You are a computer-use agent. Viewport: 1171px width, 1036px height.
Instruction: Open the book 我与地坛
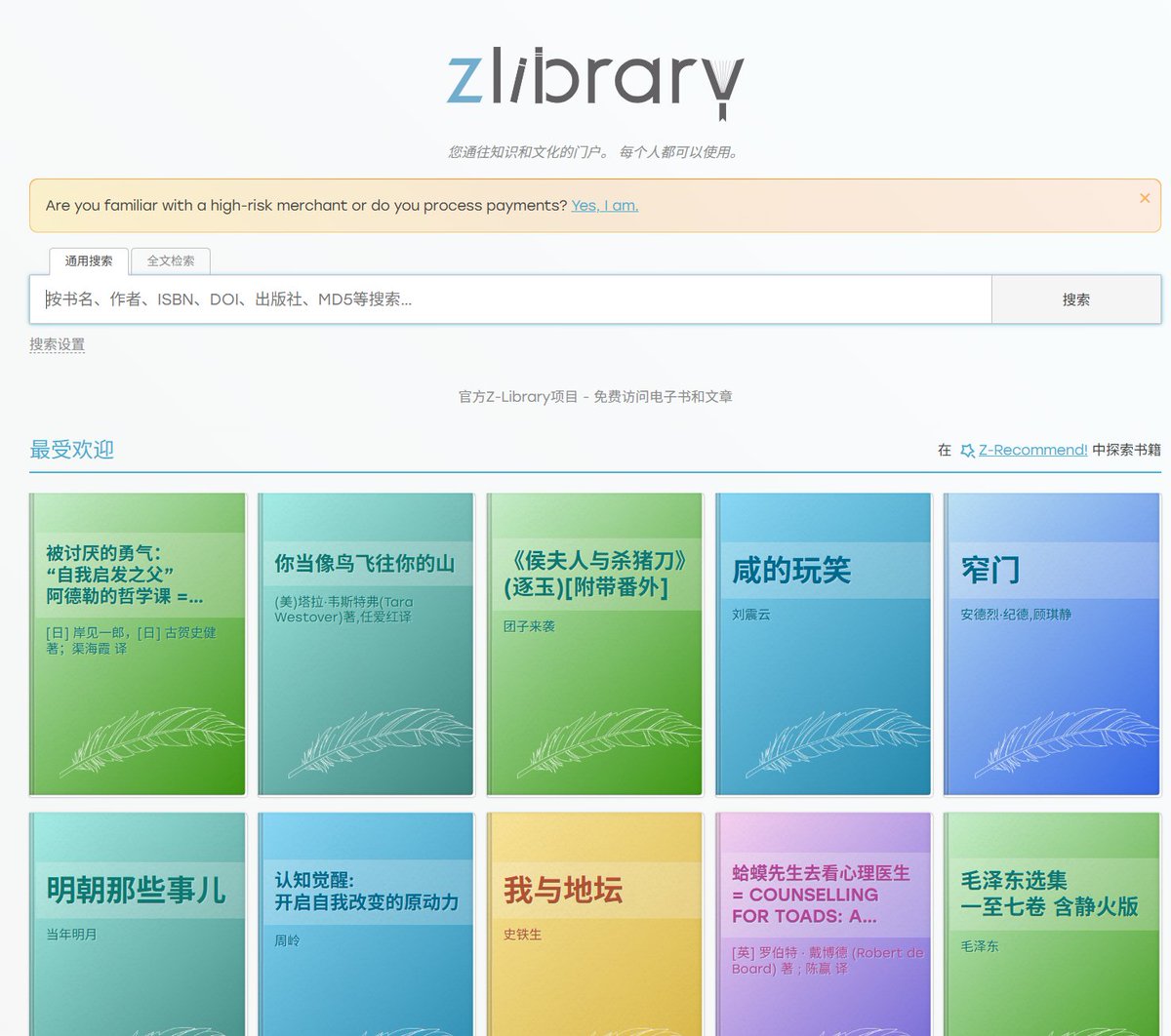594,924
